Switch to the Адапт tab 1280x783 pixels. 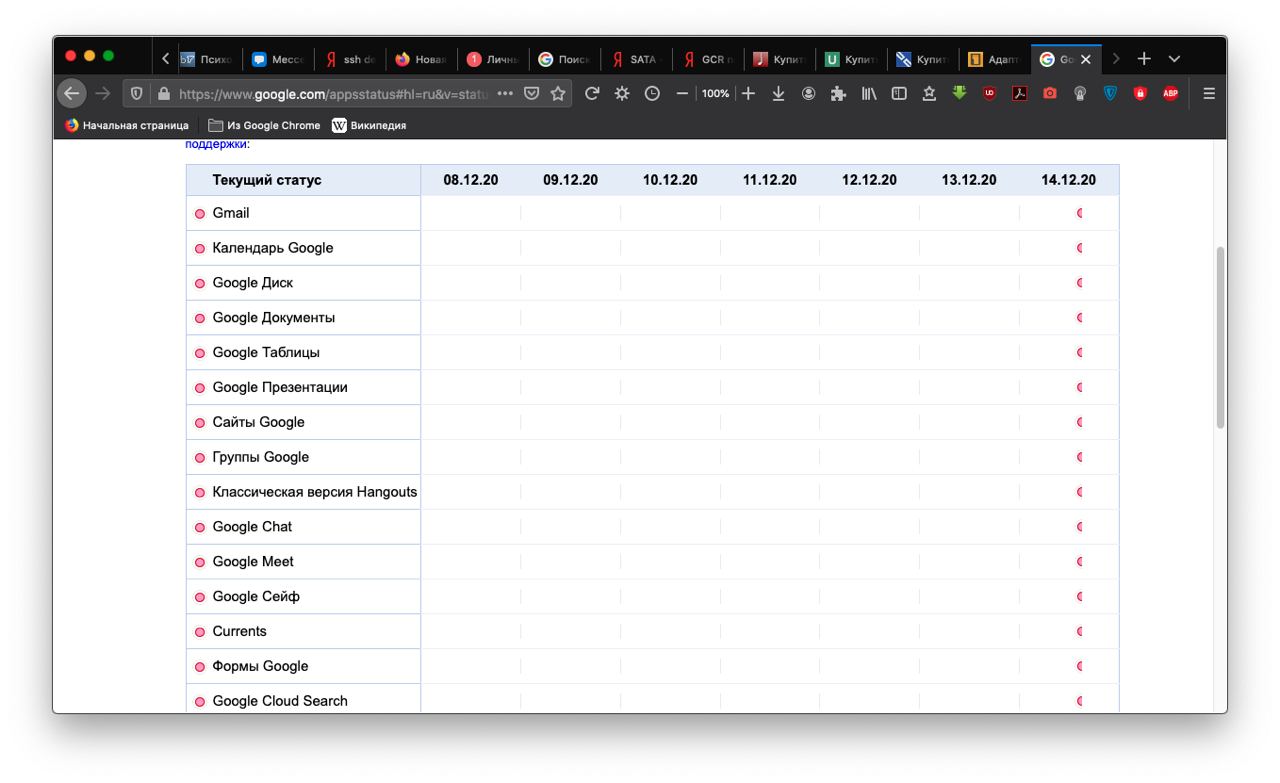994,60
